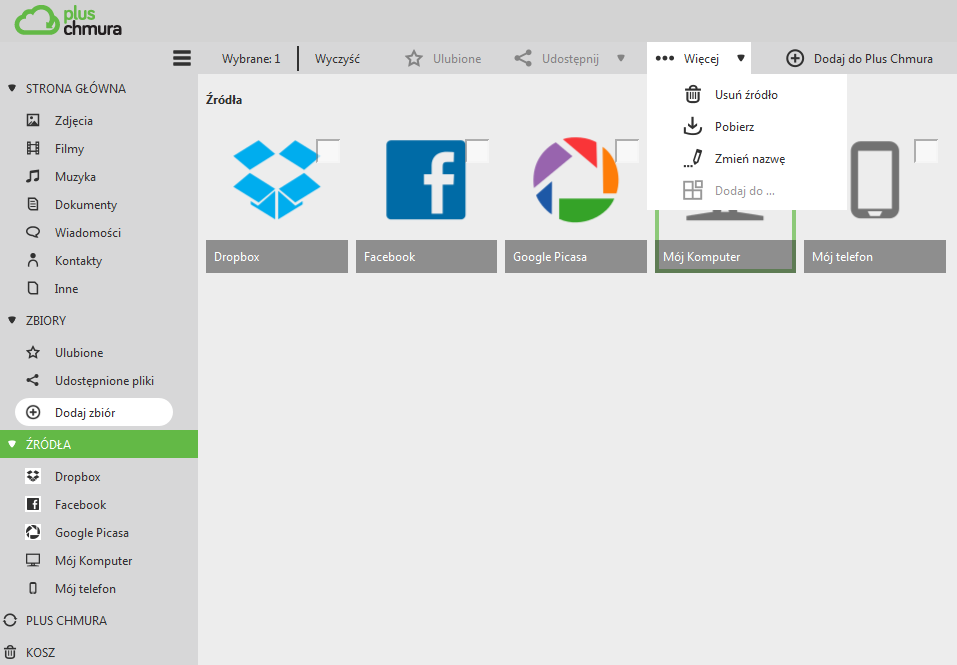Open the Plus Chmura logo home
Image resolution: width=957 pixels, height=665 pixels.
click(68, 21)
